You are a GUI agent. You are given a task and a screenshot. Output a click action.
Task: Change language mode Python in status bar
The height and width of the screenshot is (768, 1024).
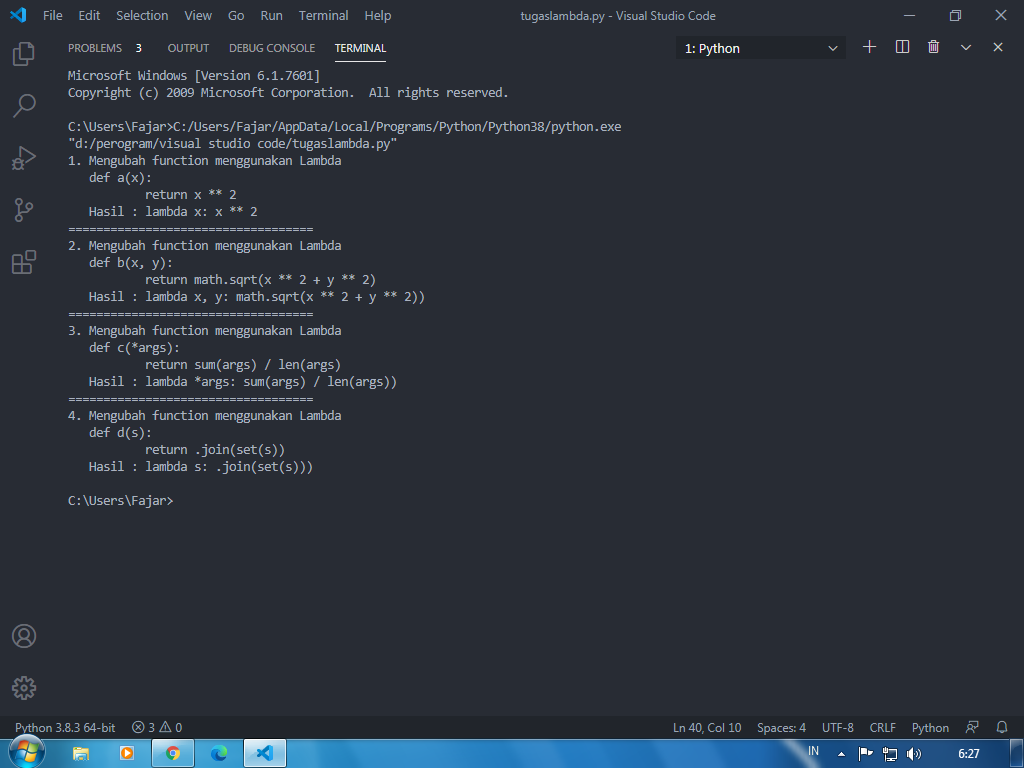coord(930,728)
